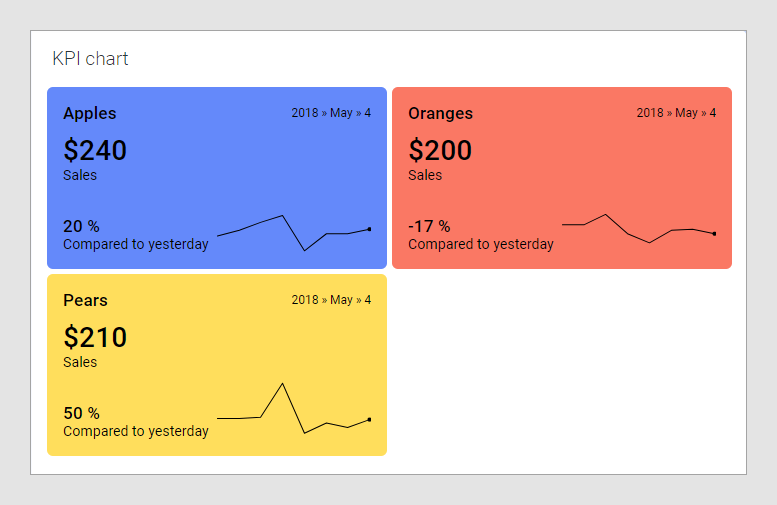The image size is (777, 505).
Task: Click the Apples tile heading
Action: [90, 114]
